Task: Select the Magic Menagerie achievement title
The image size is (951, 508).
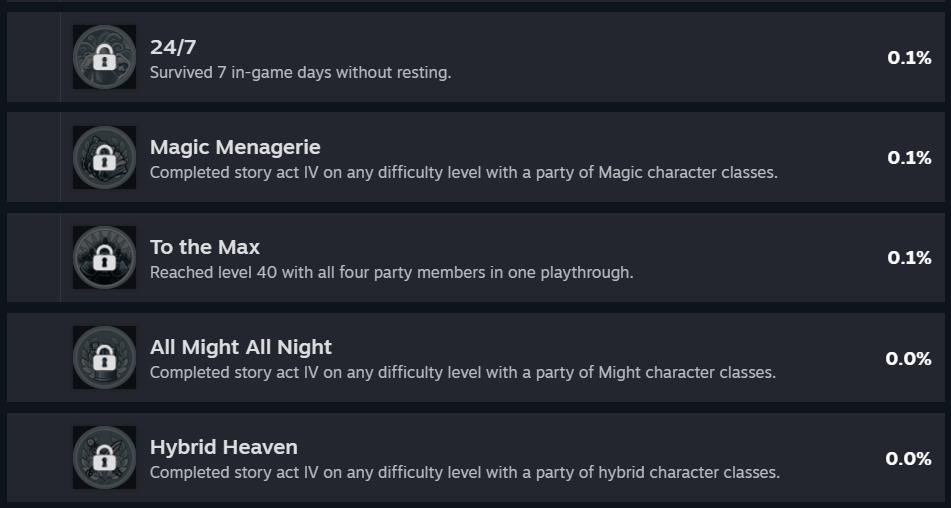Action: tap(235, 147)
